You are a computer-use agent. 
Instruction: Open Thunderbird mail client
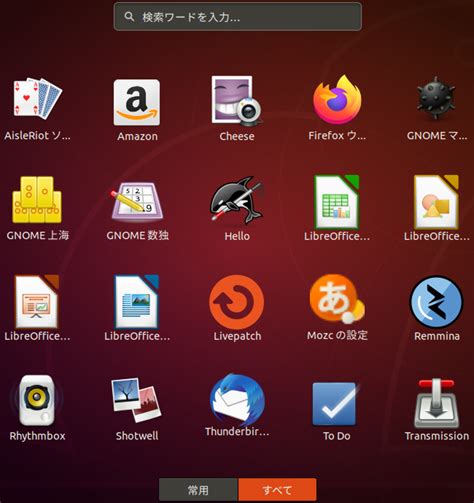(x=237, y=399)
